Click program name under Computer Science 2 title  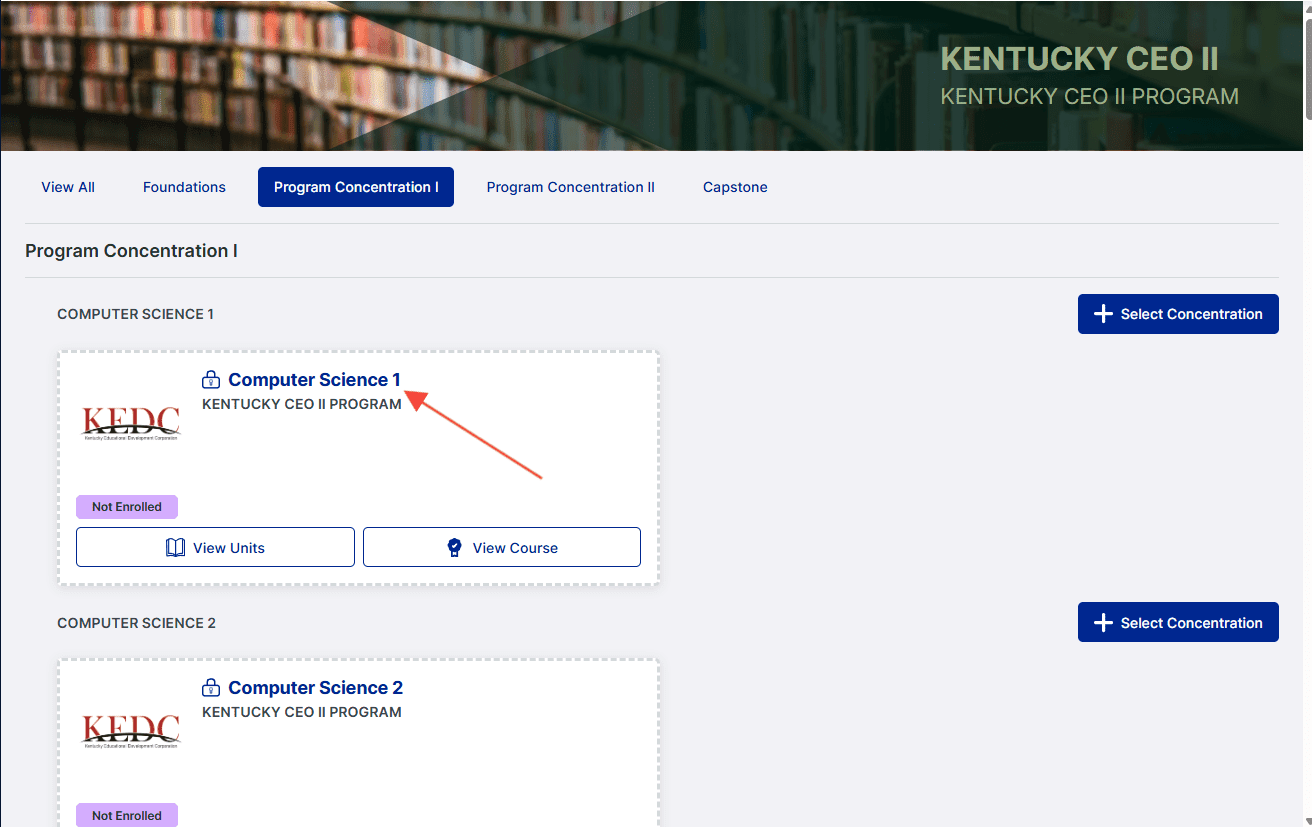pos(302,713)
